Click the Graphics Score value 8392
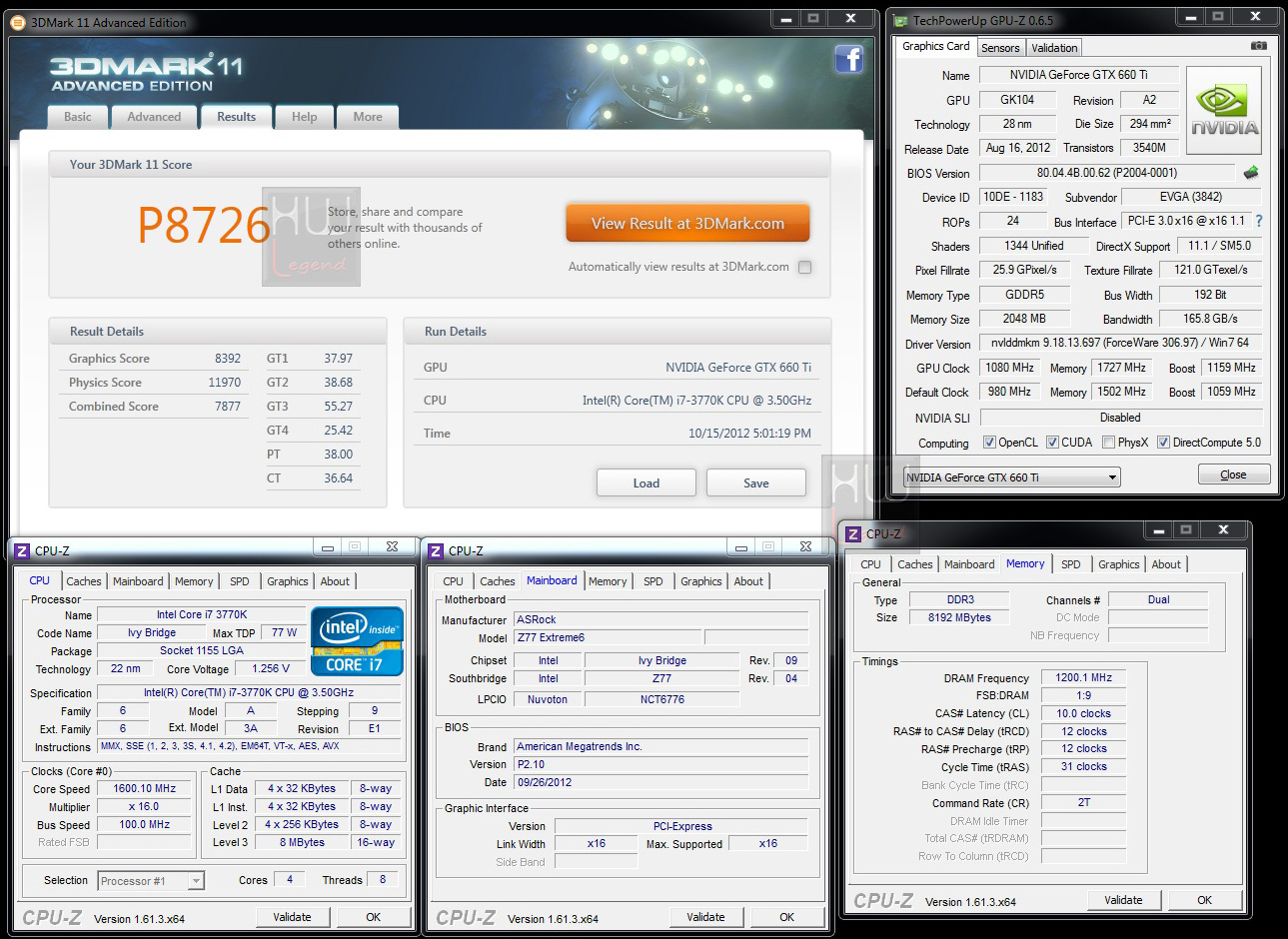 [228, 359]
